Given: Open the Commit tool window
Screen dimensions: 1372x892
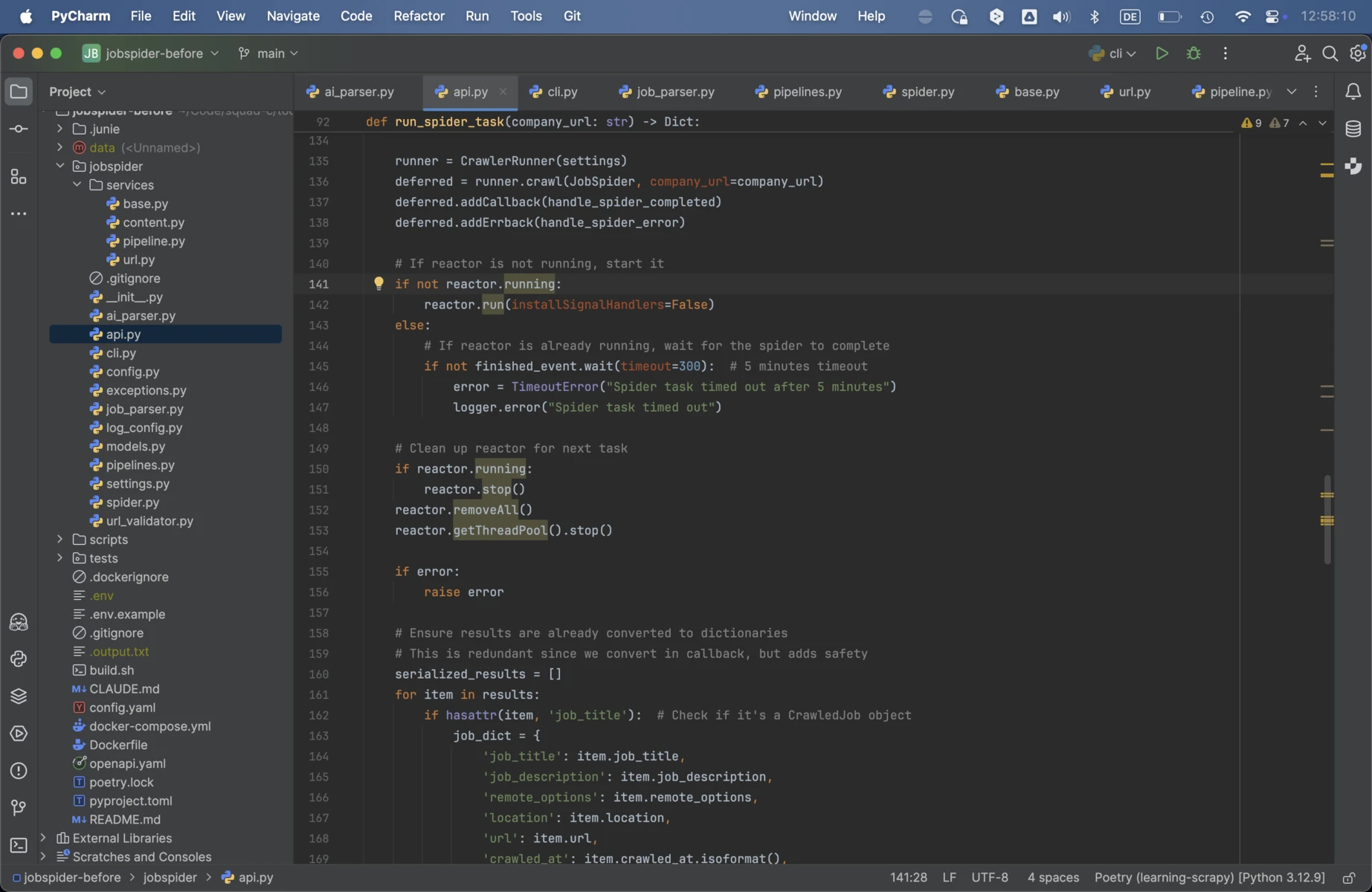Looking at the screenshot, I should (x=19, y=129).
